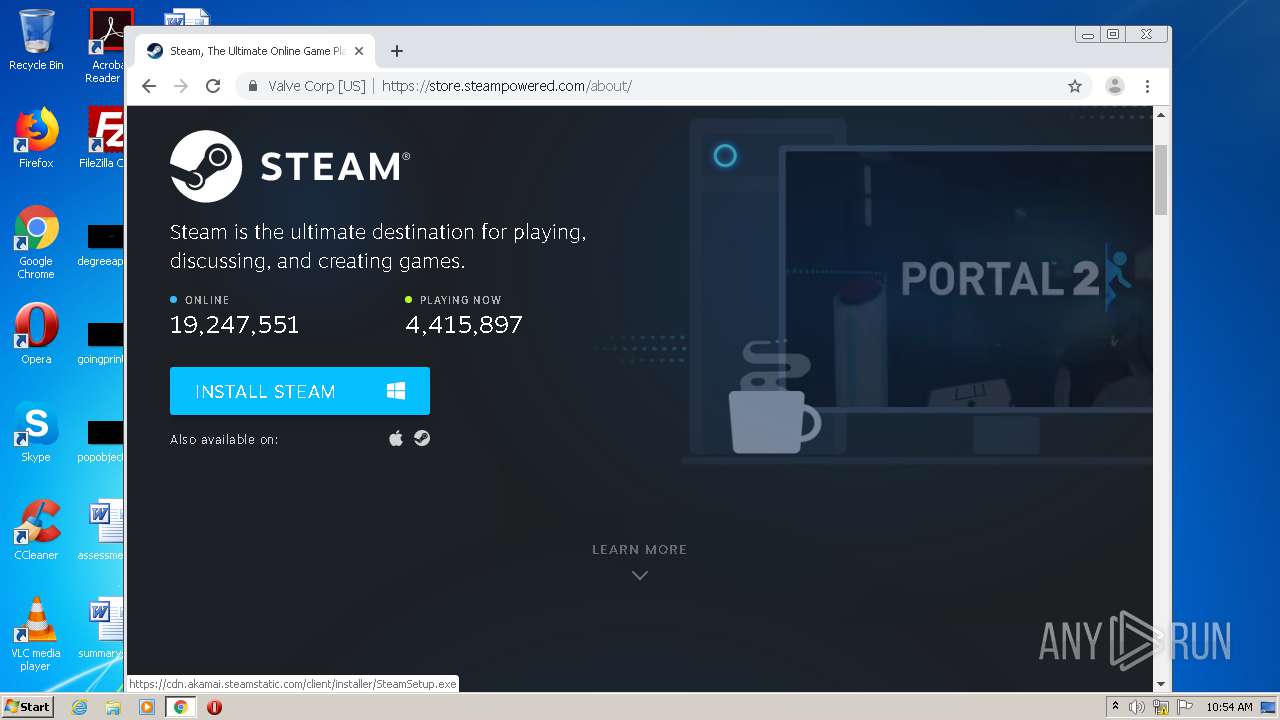Screen dimensions: 1280x720
Task: Open the Google Chrome desktop shortcut
Action: (x=36, y=242)
